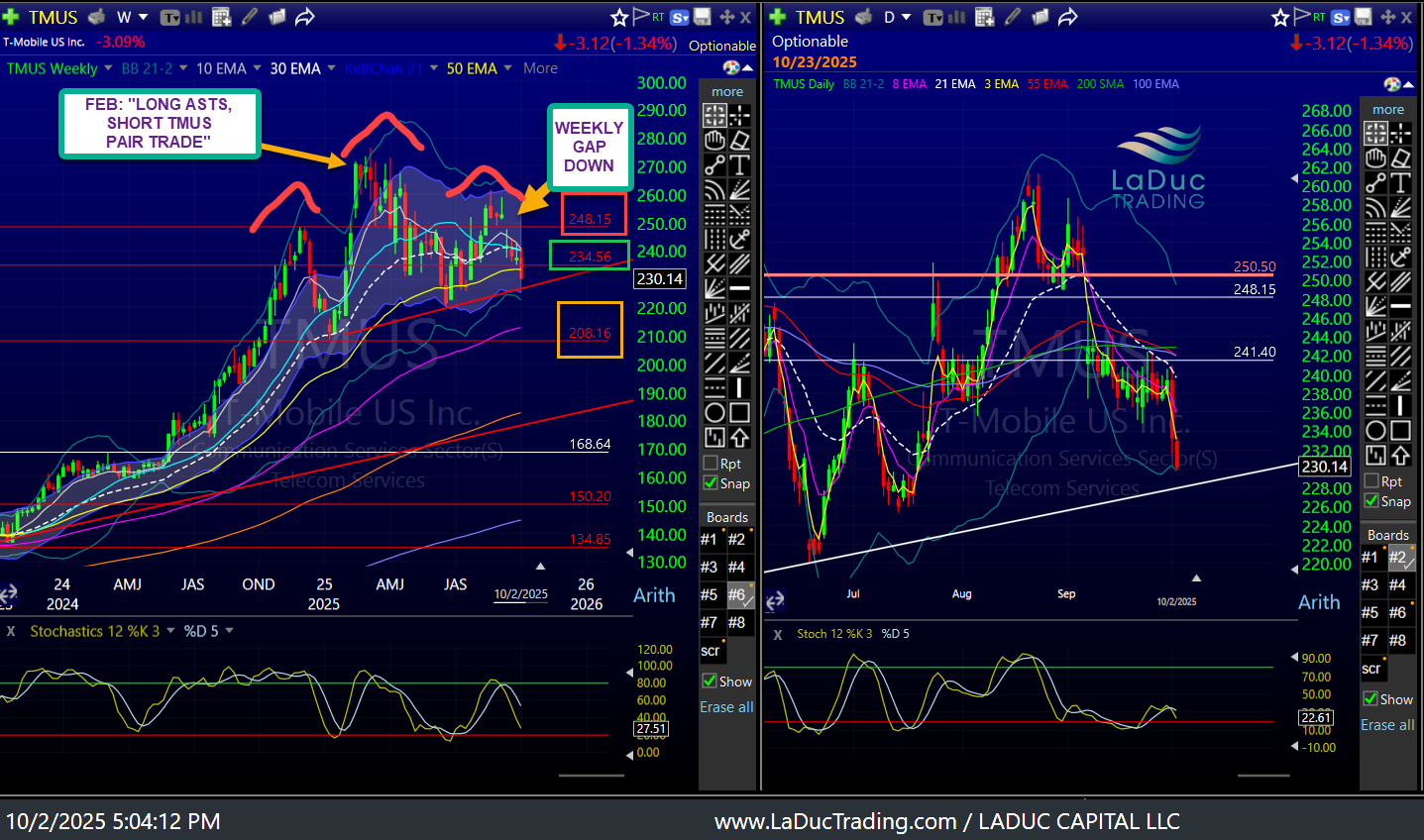Toggle the Snap checkbox in daily drawing panel
Screen dimensions: 1424x840
[1371, 501]
